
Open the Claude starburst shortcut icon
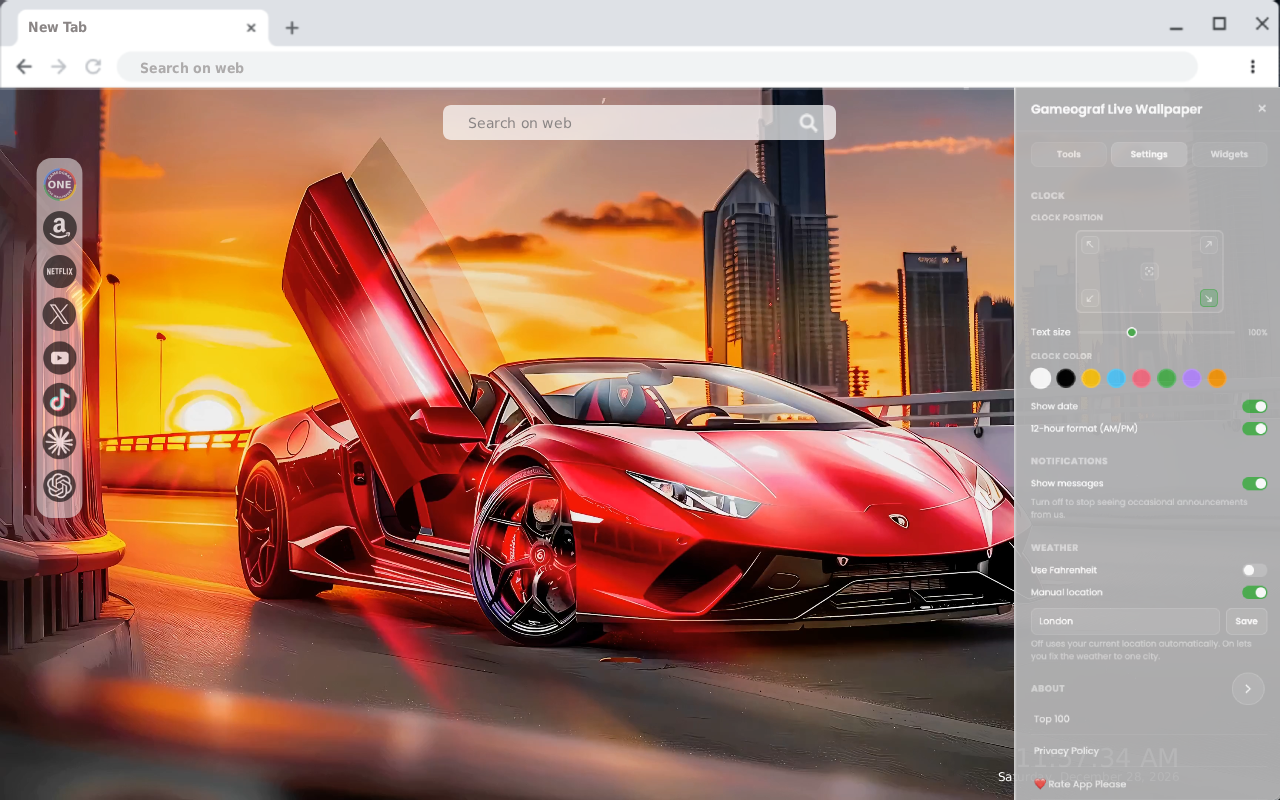(60, 442)
